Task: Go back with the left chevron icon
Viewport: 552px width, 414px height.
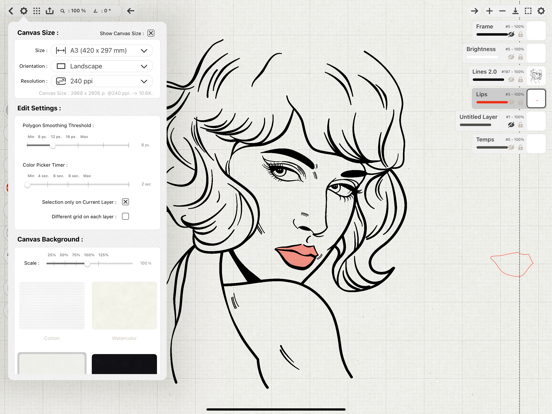Action: click(x=11, y=11)
